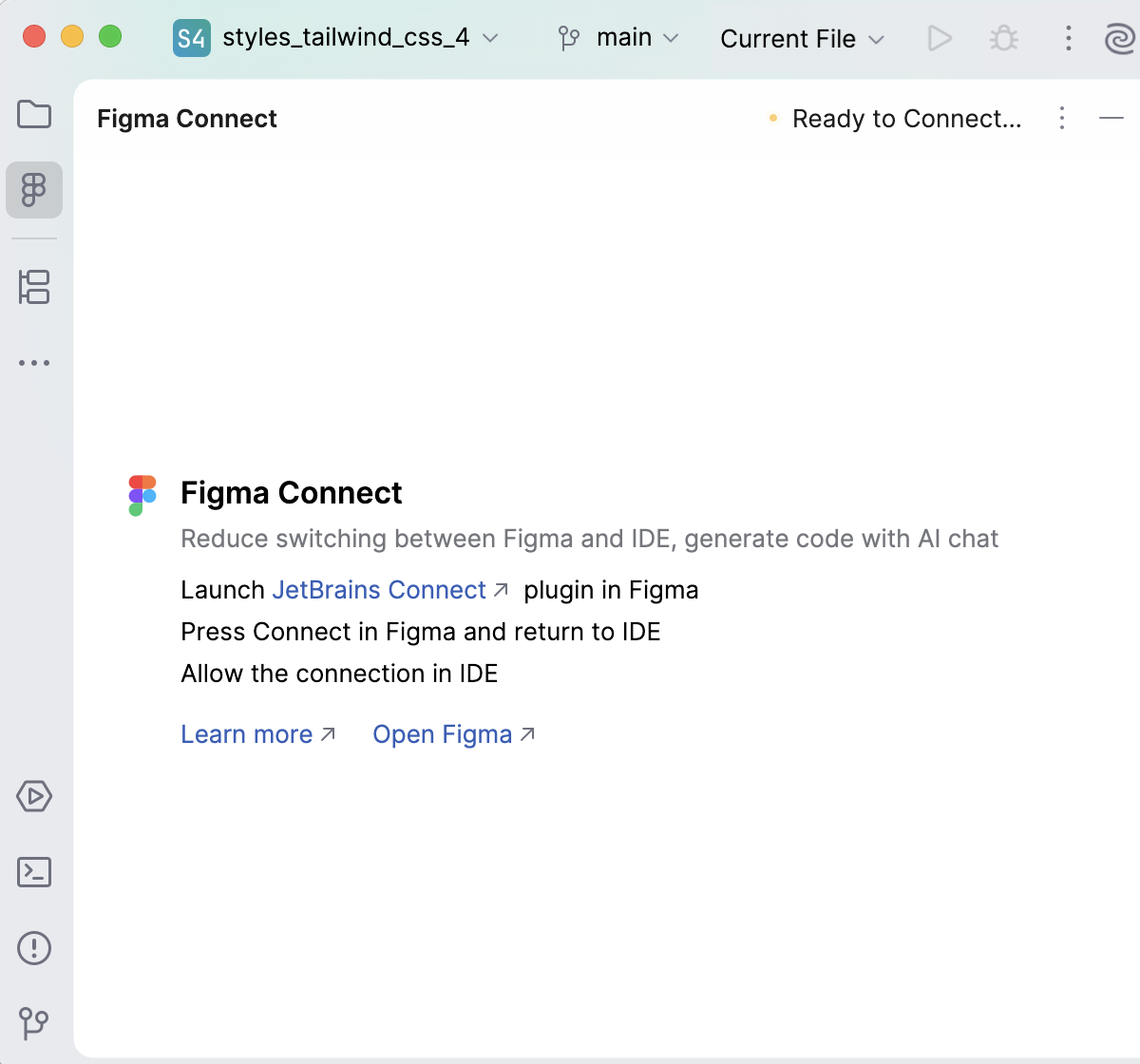This screenshot has width=1140, height=1064.
Task: Run the current file
Action: 940,38
